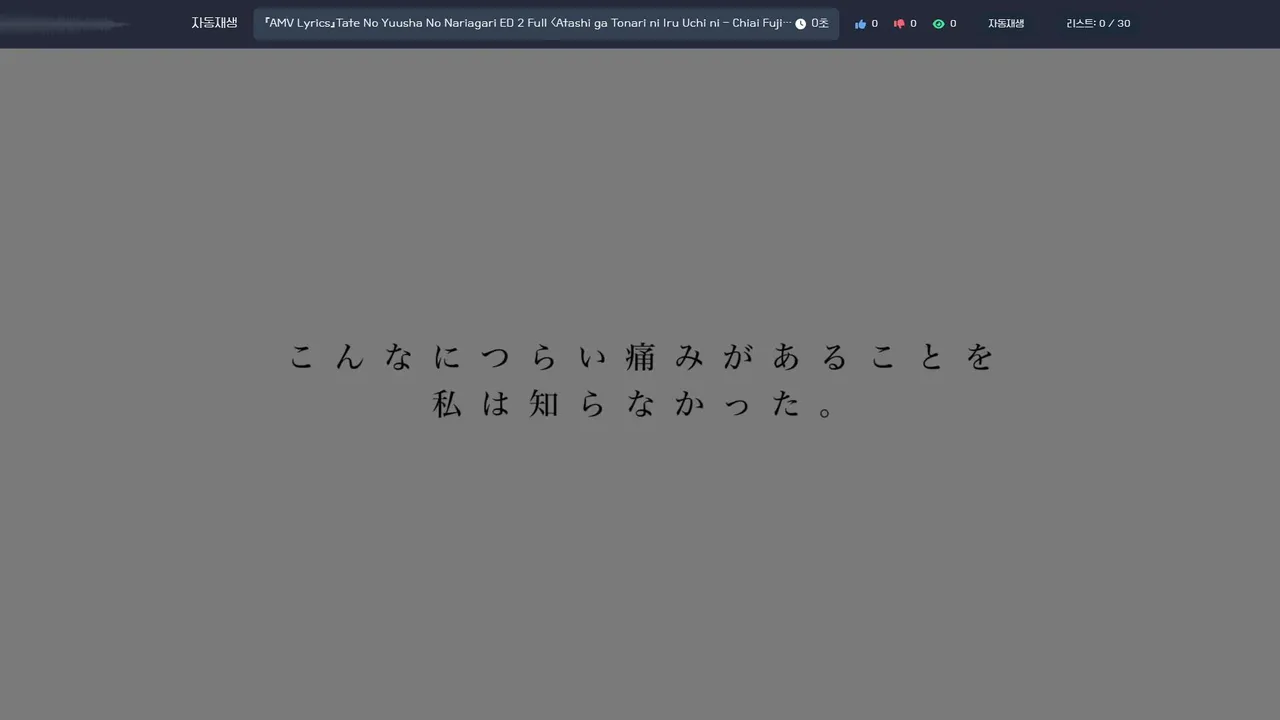
Task: Click the Japanese lyric line starting こんなに
Action: click(641, 357)
